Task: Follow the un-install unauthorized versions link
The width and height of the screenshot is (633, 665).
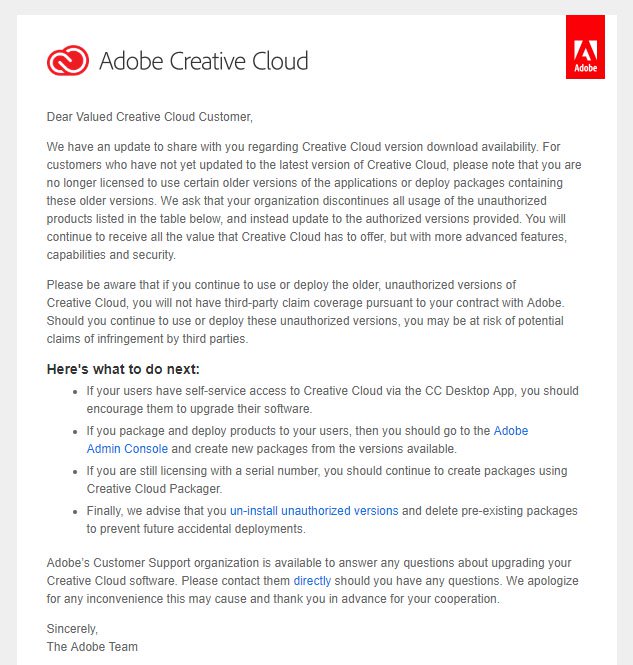Action: coord(314,510)
